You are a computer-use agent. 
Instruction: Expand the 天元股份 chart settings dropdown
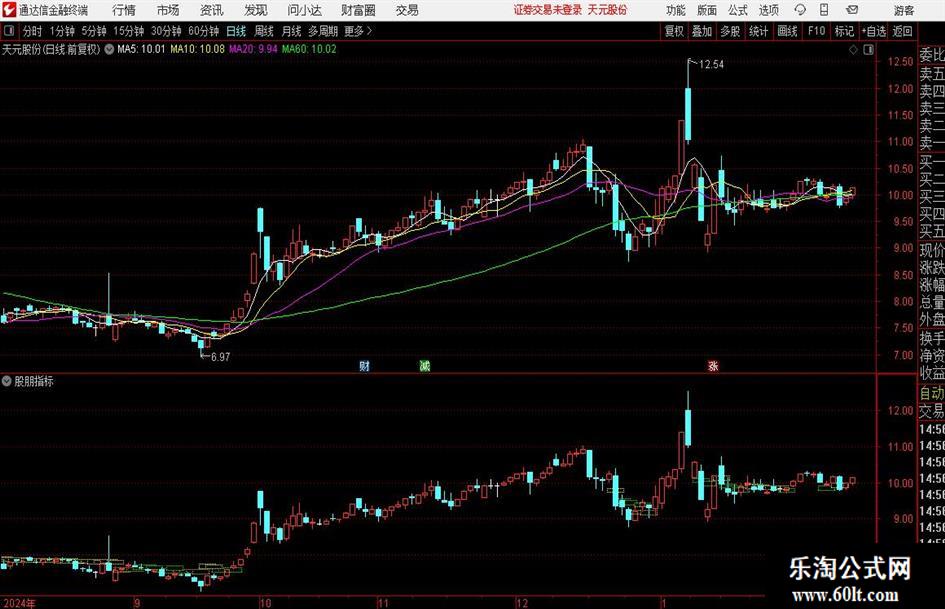pyautogui.click(x=109, y=49)
